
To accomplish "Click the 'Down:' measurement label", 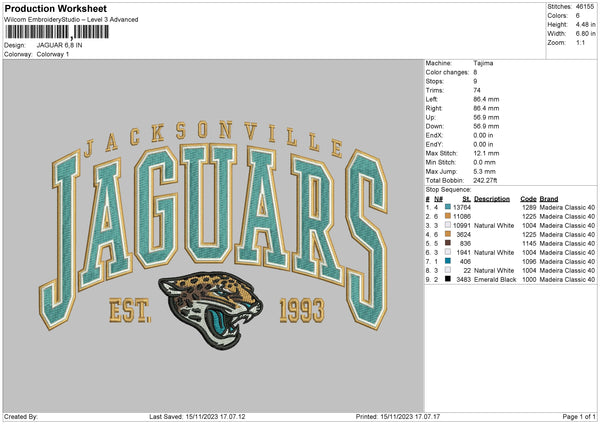I will coord(435,126).
